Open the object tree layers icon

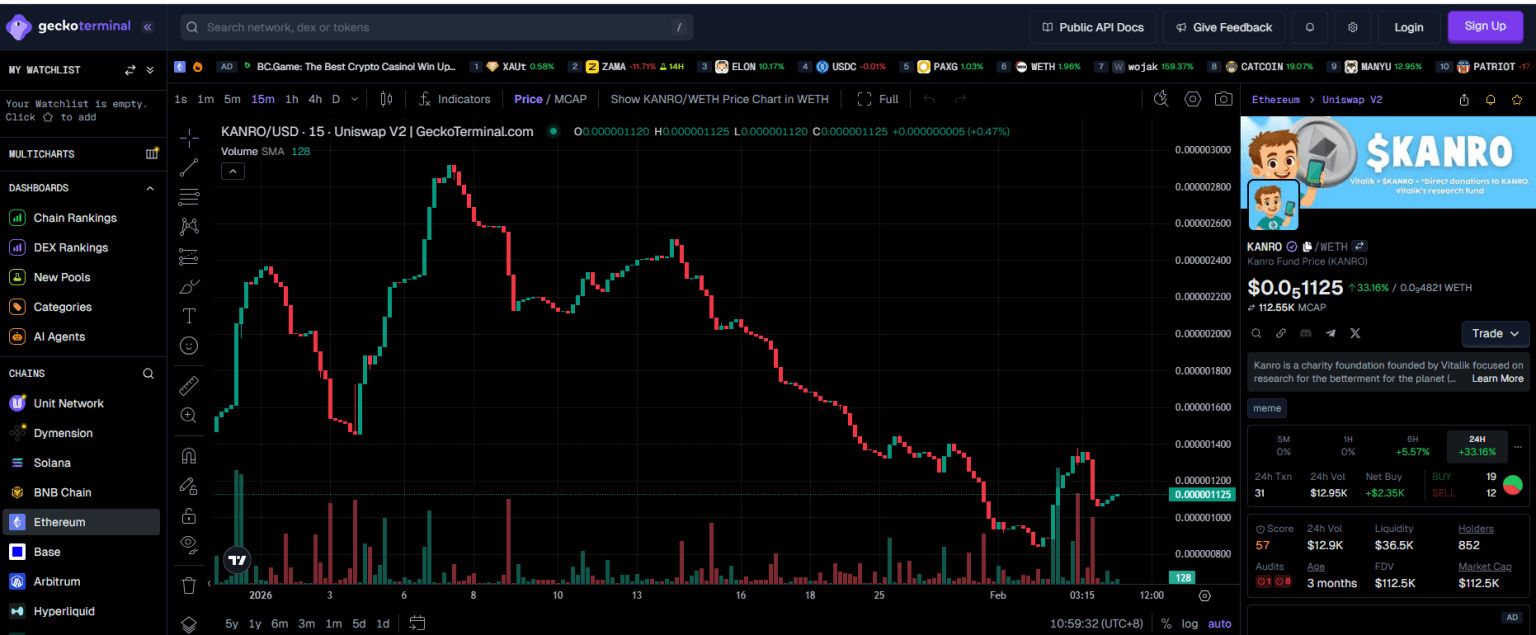point(188,623)
